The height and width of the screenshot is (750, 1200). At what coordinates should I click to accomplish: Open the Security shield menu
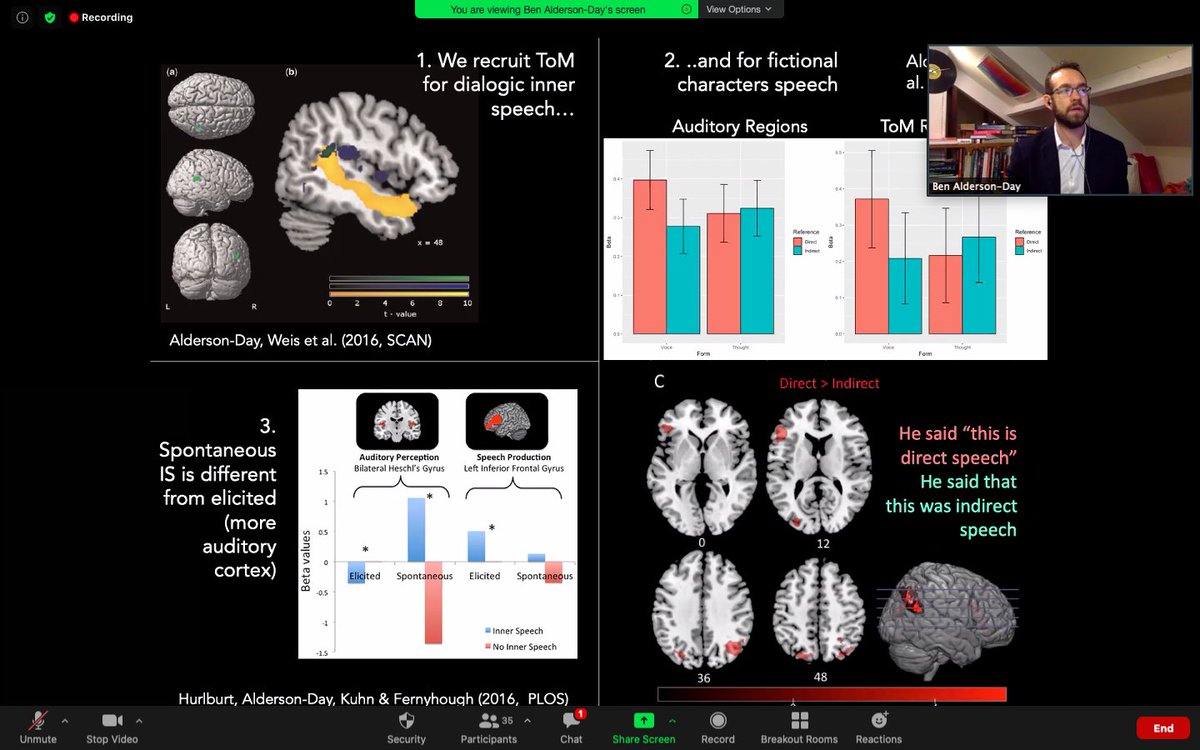tap(406, 726)
